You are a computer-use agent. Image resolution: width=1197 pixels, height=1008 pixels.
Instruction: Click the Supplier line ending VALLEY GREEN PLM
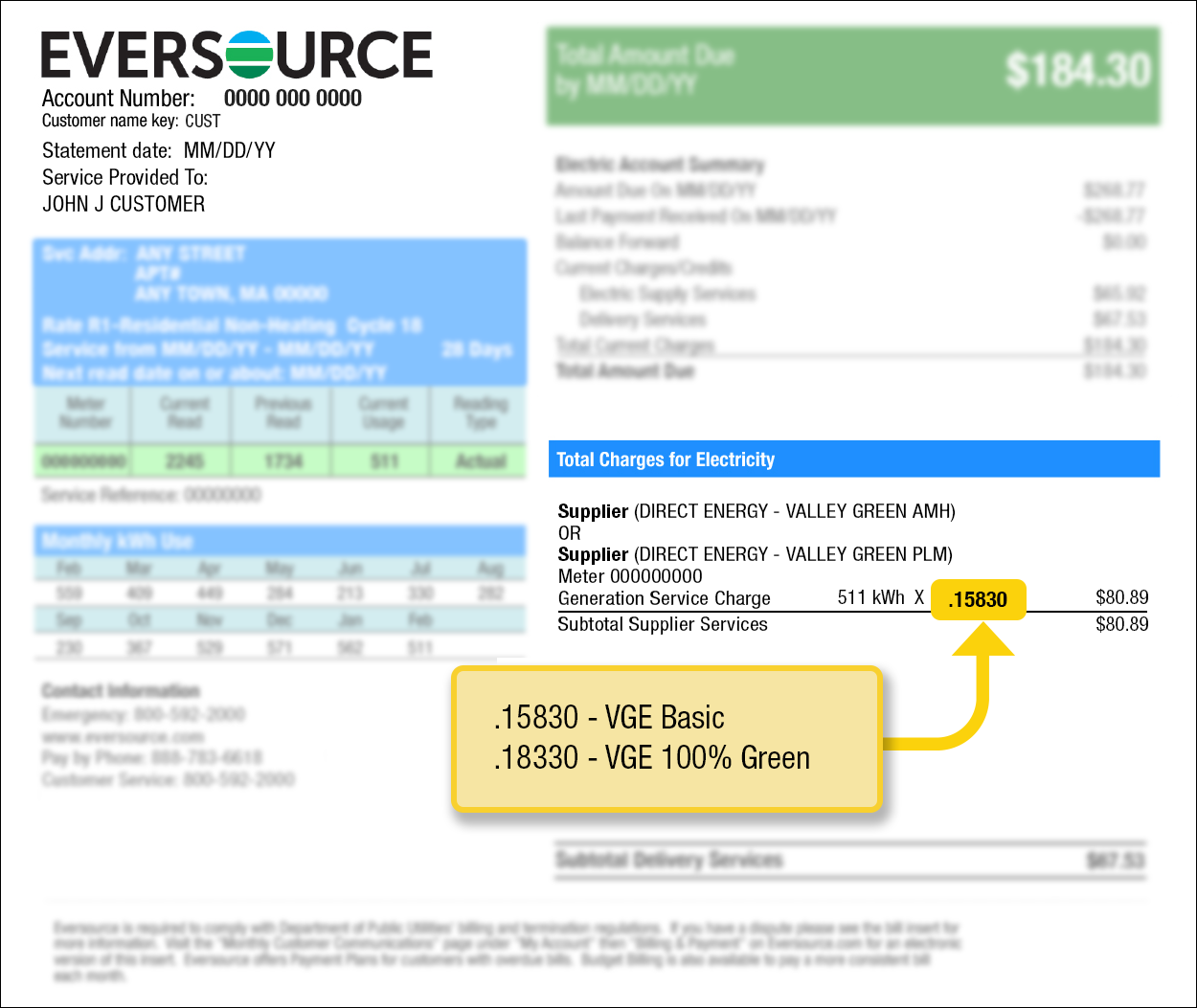[756, 555]
